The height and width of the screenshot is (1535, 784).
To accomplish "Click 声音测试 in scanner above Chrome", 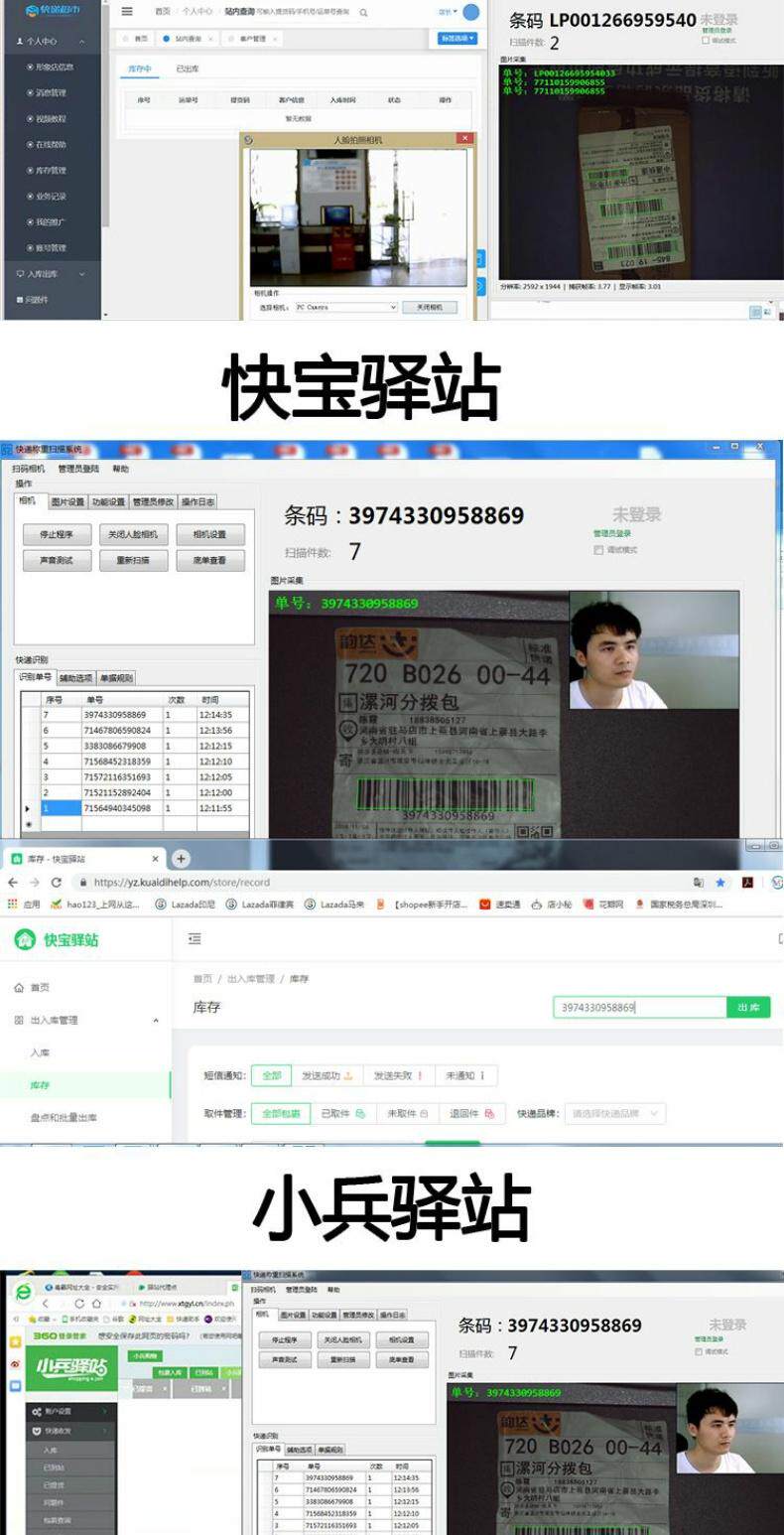I will tap(57, 560).
